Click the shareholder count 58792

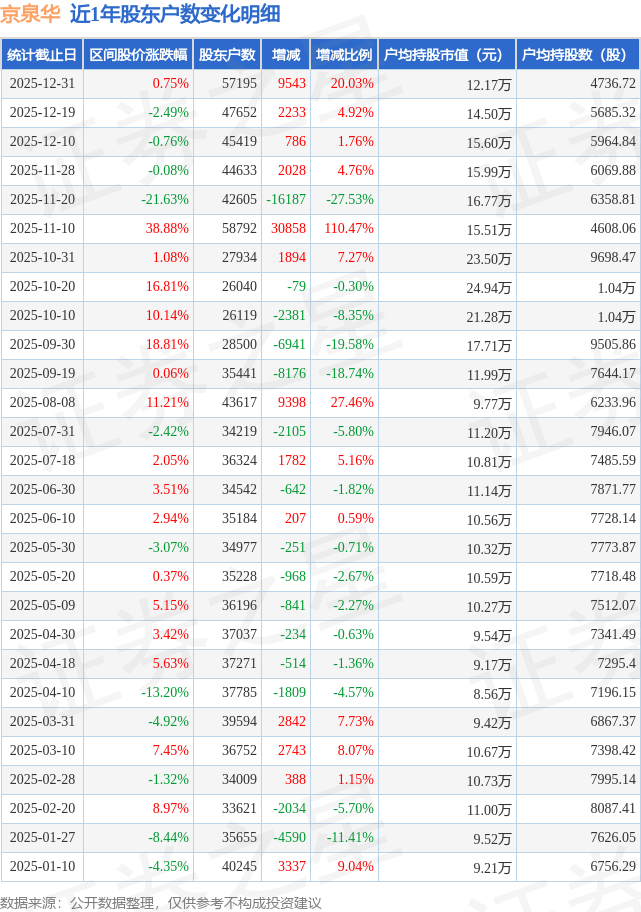239,228
